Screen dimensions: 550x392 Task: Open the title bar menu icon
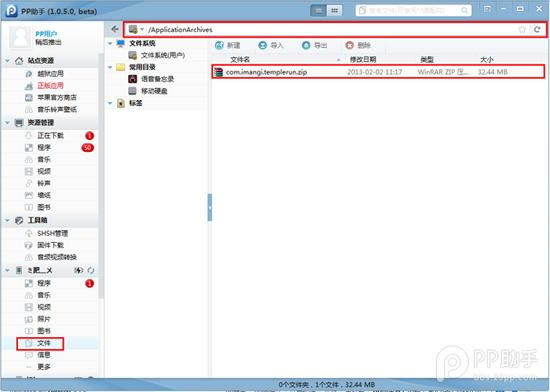(487, 9)
